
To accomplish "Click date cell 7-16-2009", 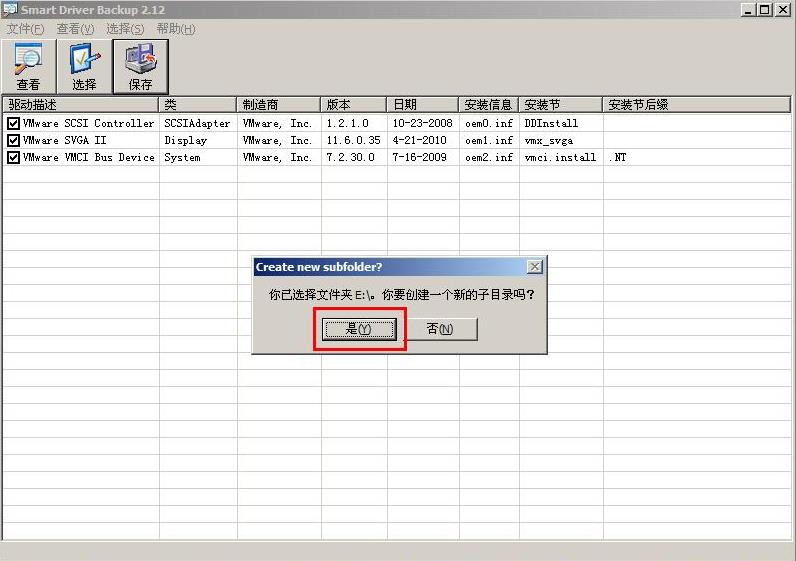I will click(x=419, y=157).
